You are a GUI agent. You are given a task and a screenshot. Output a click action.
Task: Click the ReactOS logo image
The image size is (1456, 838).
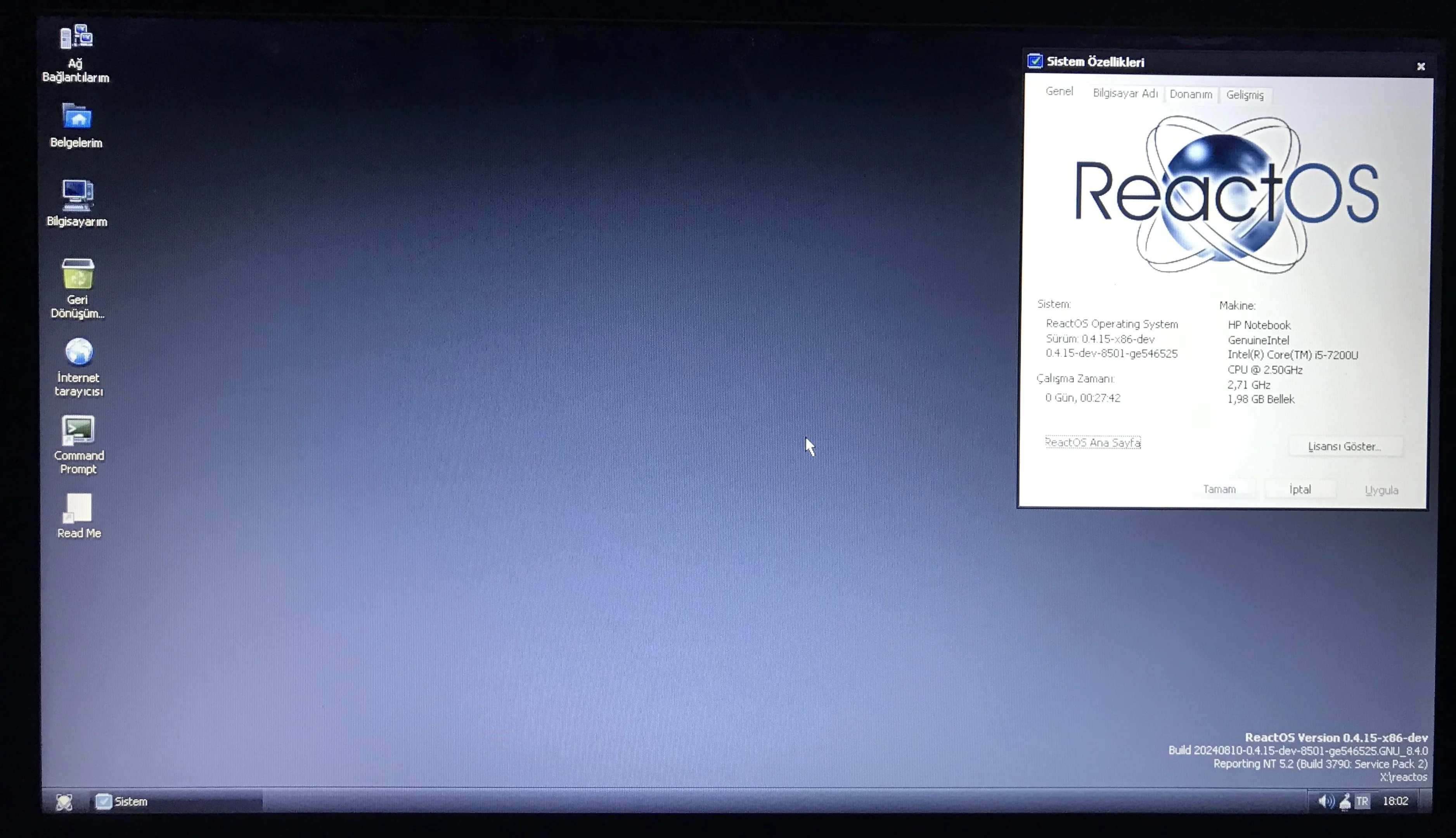click(1226, 194)
